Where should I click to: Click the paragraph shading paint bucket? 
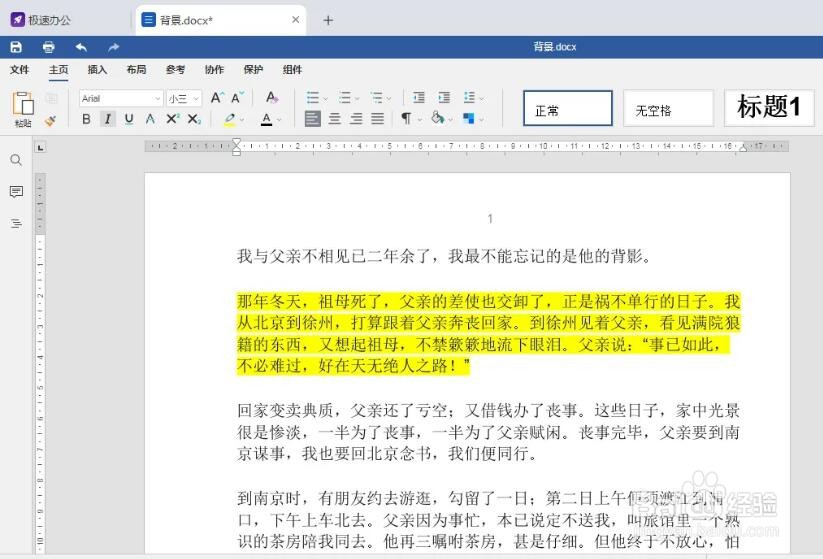(437, 118)
